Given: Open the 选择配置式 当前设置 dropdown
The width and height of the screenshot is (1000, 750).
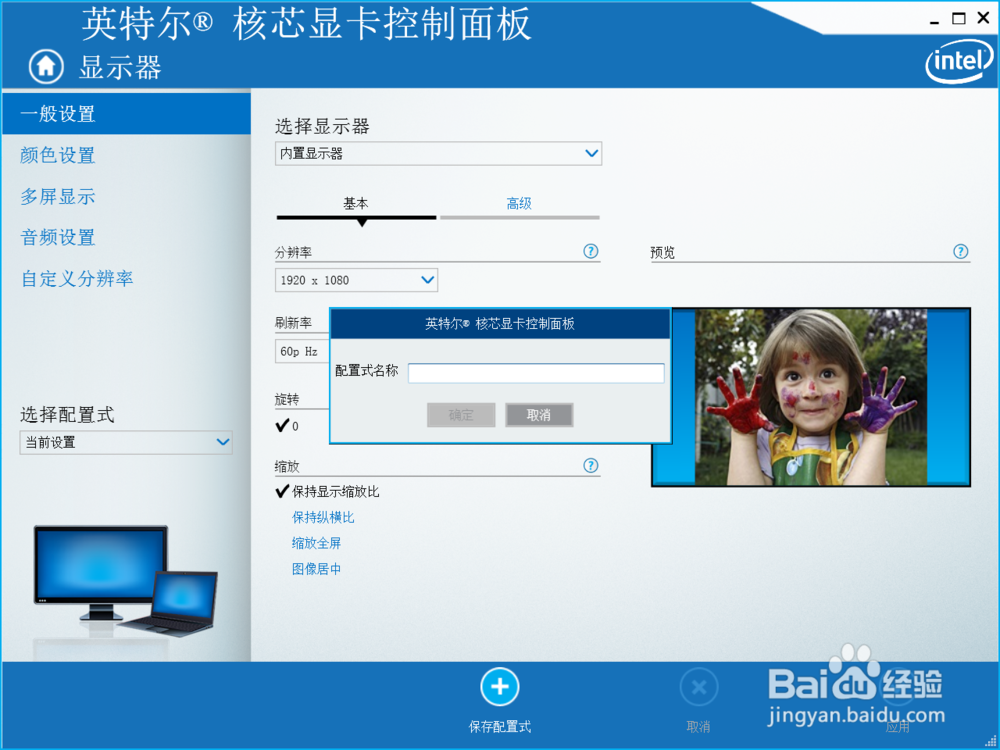Looking at the screenshot, I should coord(126,443).
